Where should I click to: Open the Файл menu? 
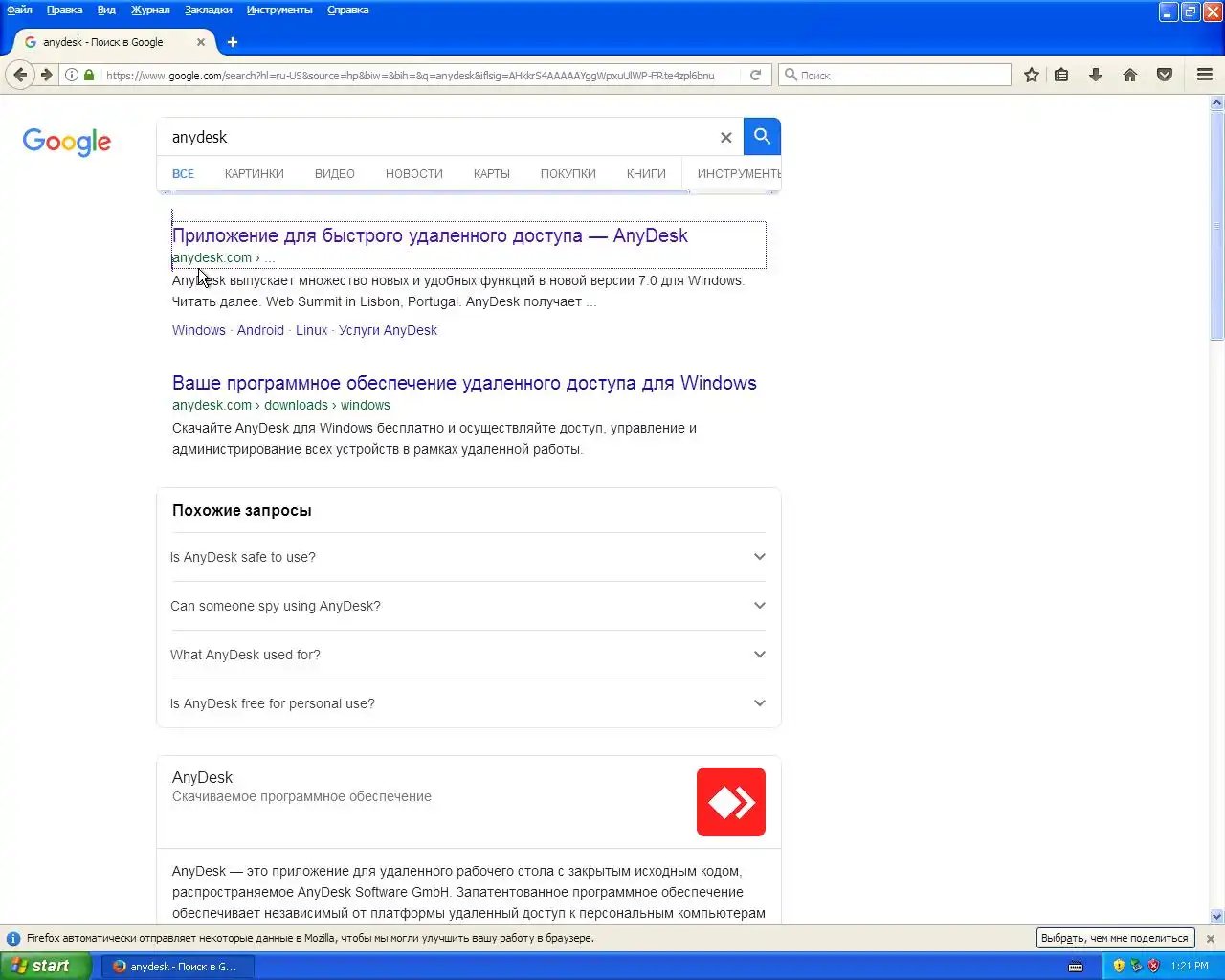click(19, 10)
